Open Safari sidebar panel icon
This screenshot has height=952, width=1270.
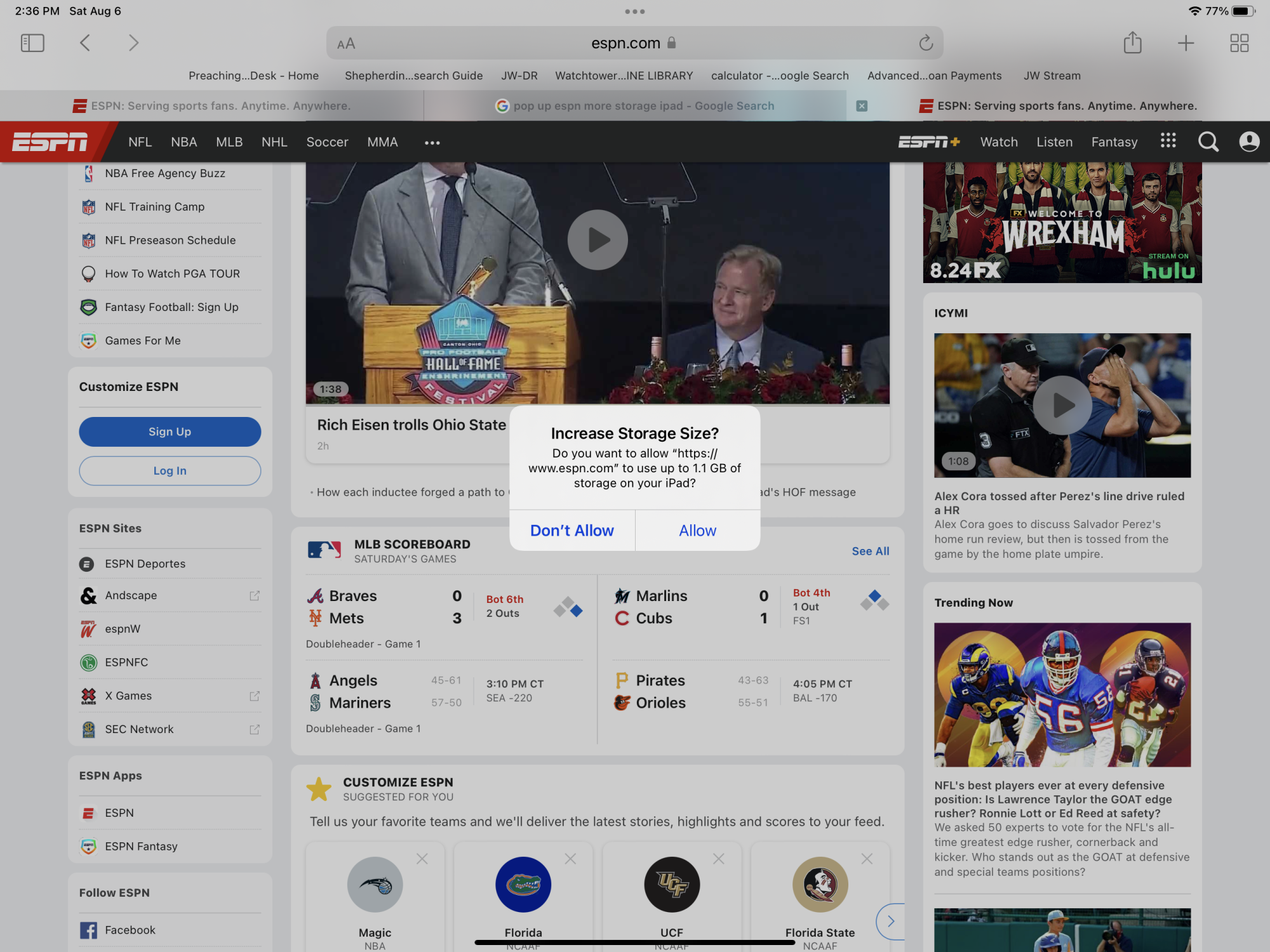point(32,43)
